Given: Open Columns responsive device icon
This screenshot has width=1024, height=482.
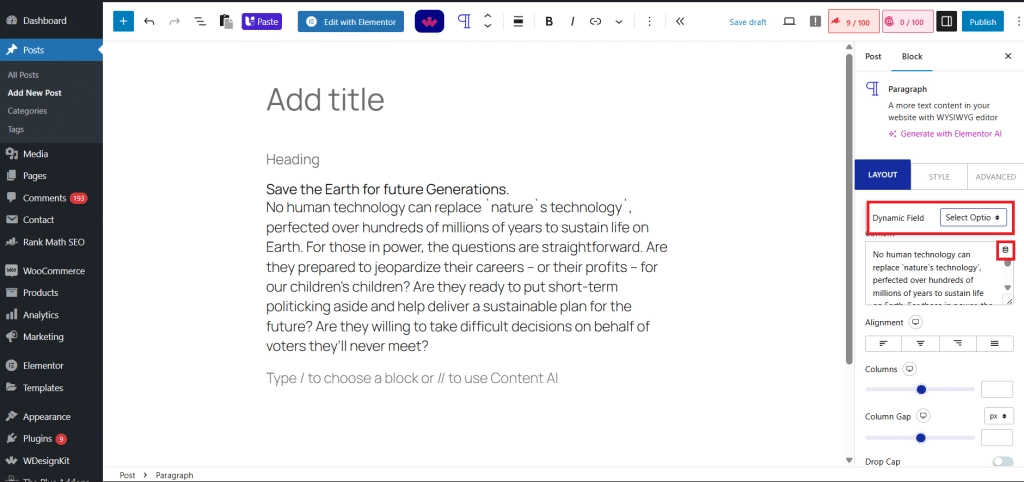Looking at the screenshot, I should (x=909, y=369).
